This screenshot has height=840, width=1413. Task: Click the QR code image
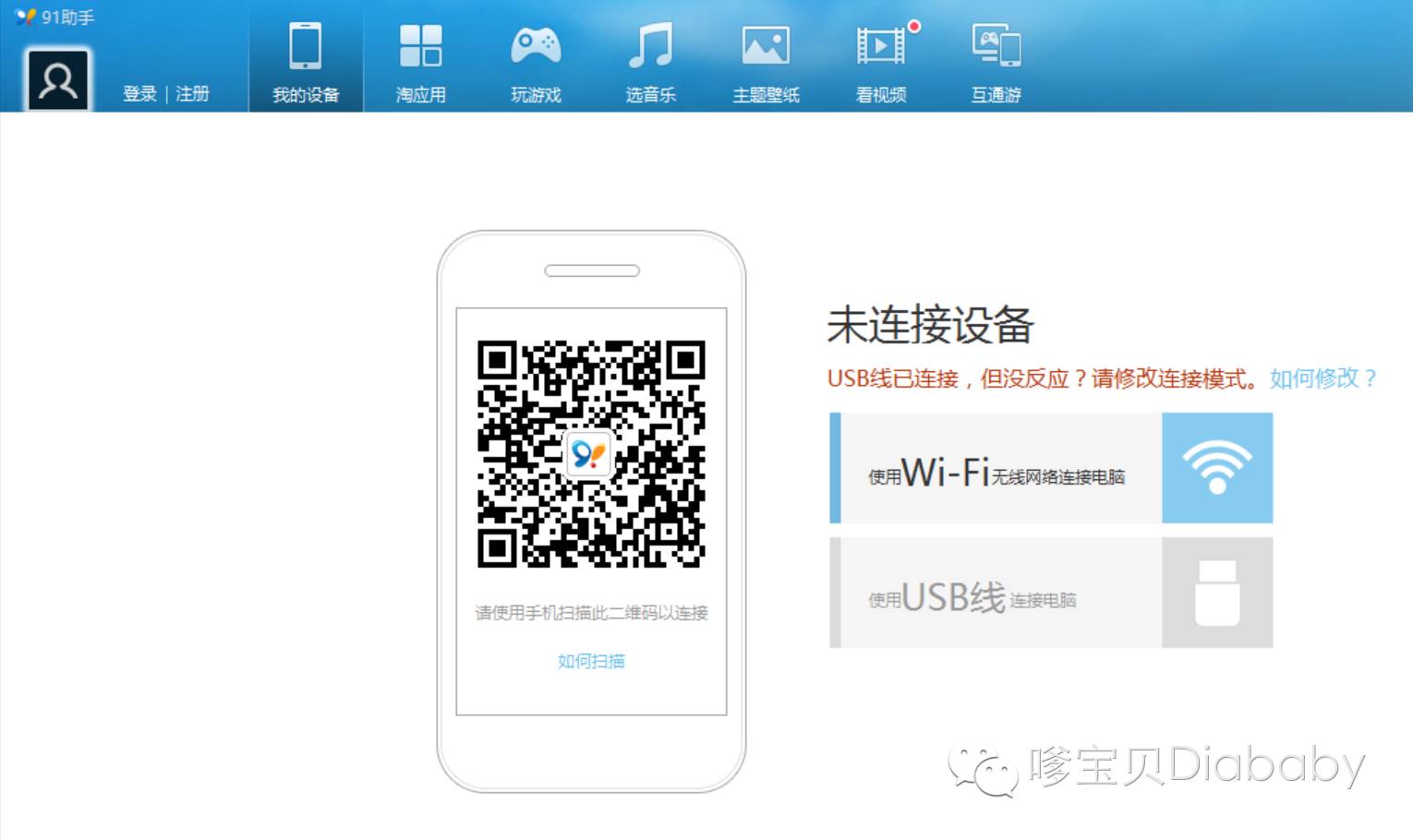tap(591, 453)
